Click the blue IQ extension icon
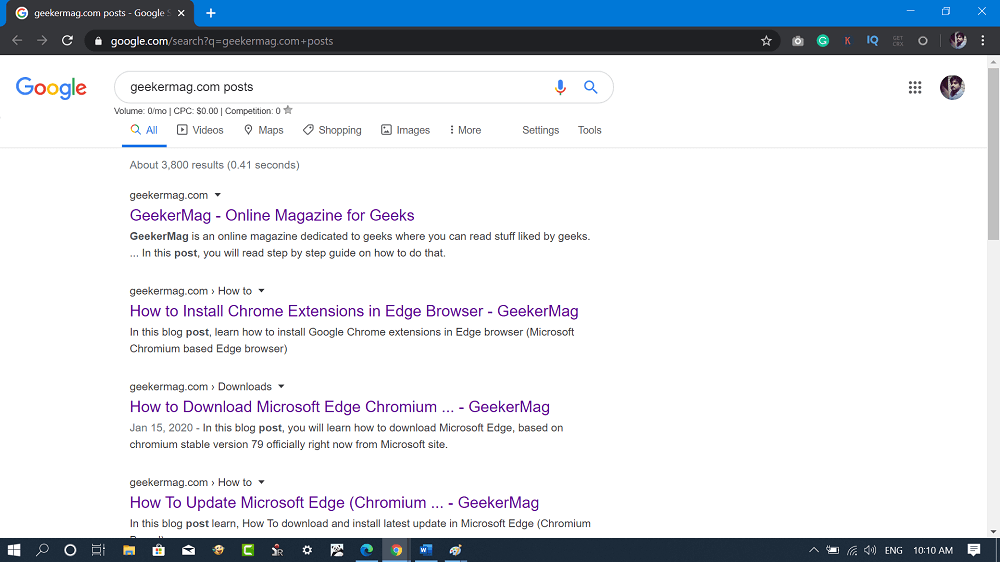 872,41
